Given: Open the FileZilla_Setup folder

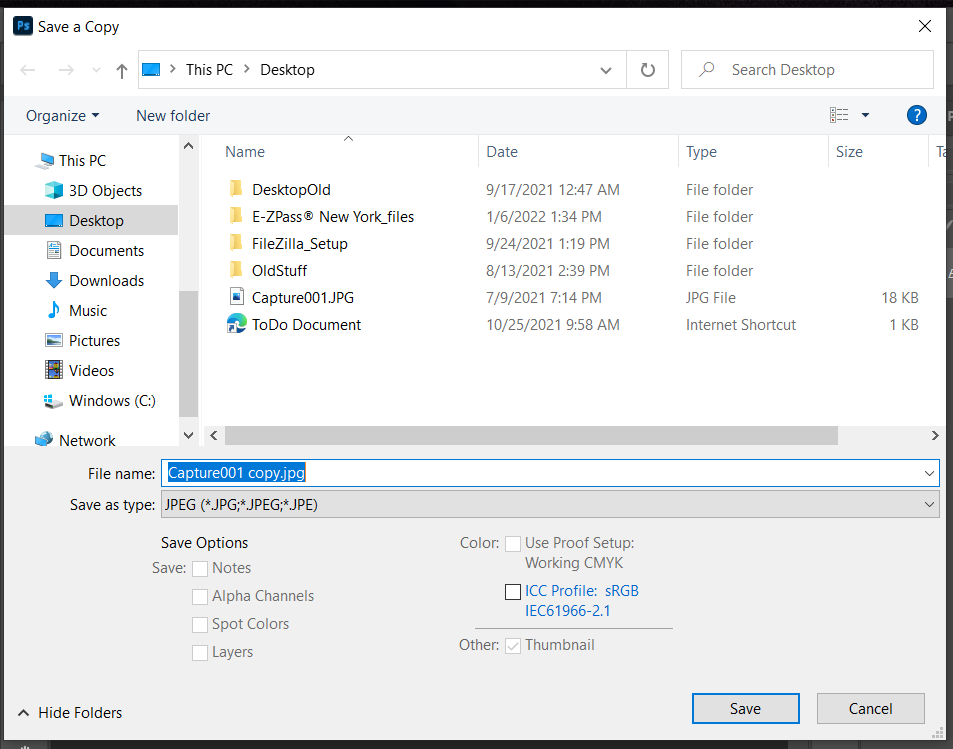Looking at the screenshot, I should point(299,243).
